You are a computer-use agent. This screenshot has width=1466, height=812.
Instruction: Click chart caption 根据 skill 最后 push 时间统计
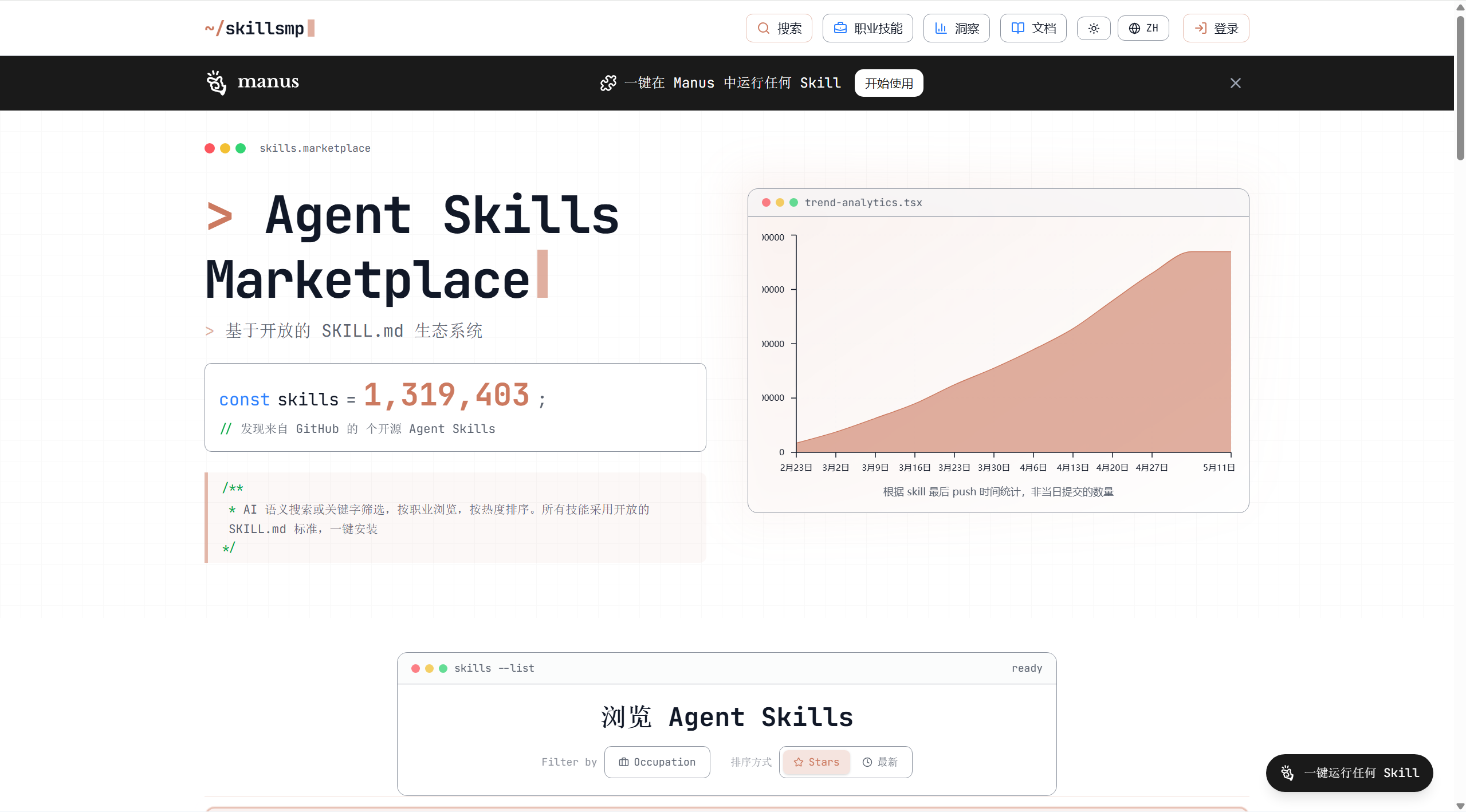pyautogui.click(x=998, y=491)
